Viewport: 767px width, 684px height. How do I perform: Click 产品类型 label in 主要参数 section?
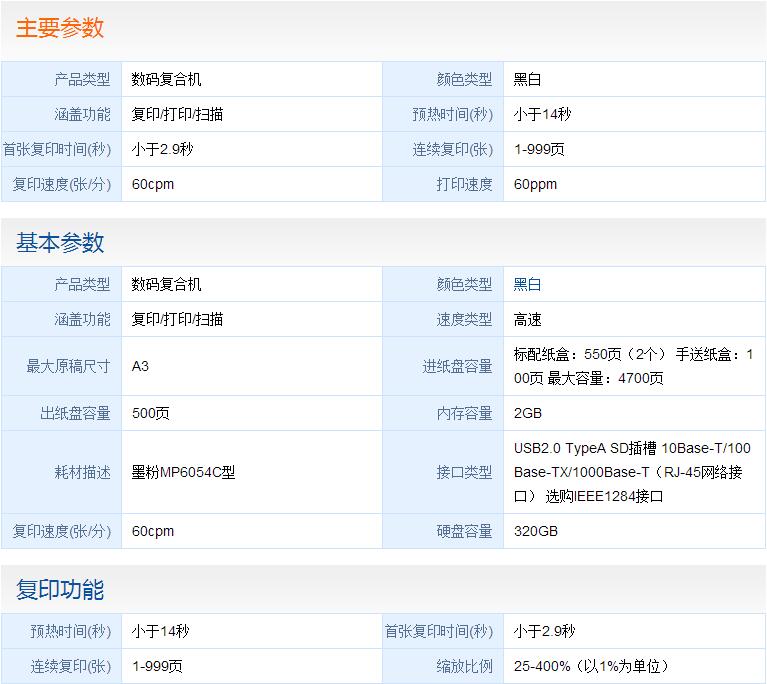(x=82, y=79)
